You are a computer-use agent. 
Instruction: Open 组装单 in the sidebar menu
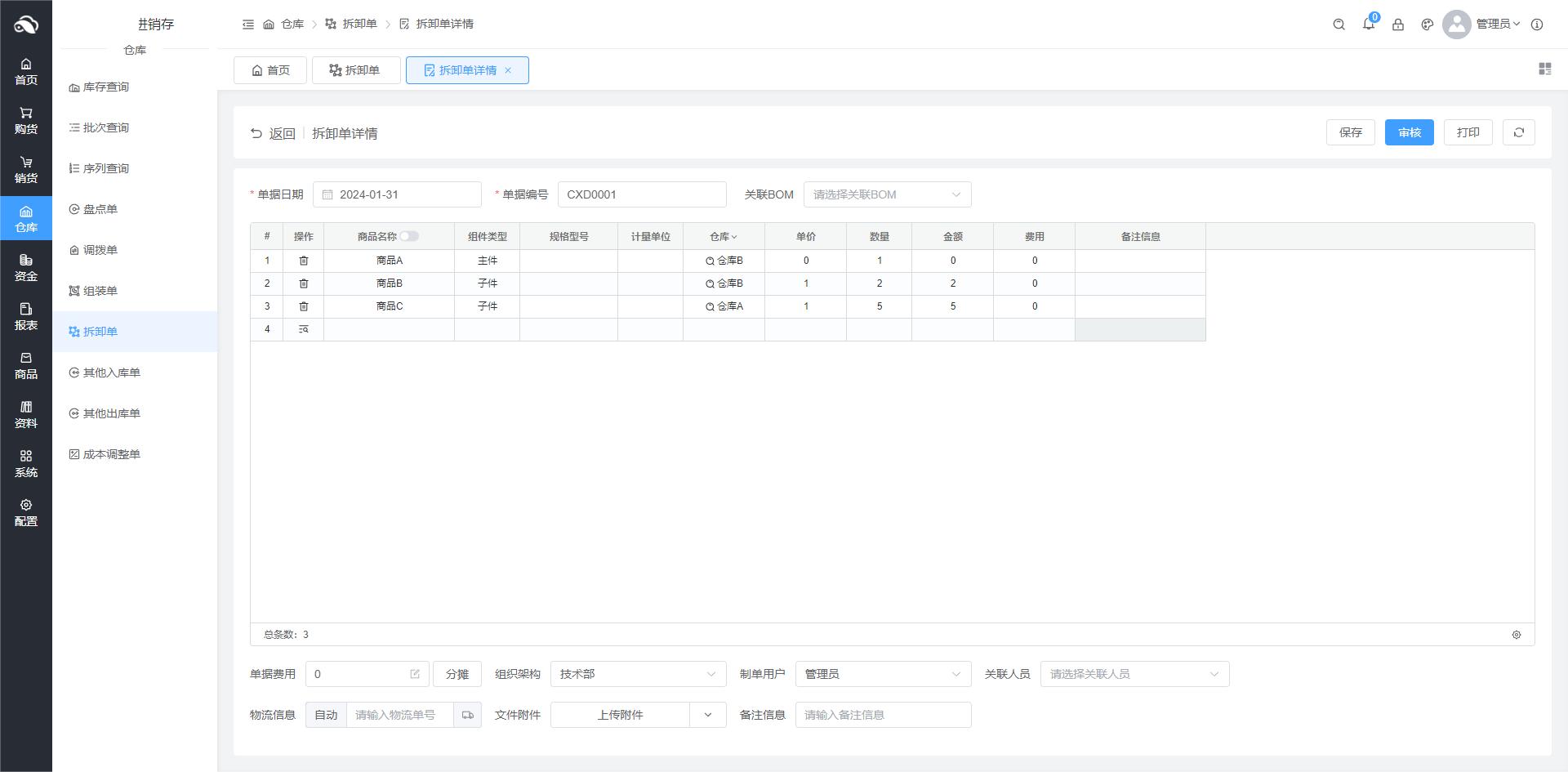pyautogui.click(x=100, y=291)
